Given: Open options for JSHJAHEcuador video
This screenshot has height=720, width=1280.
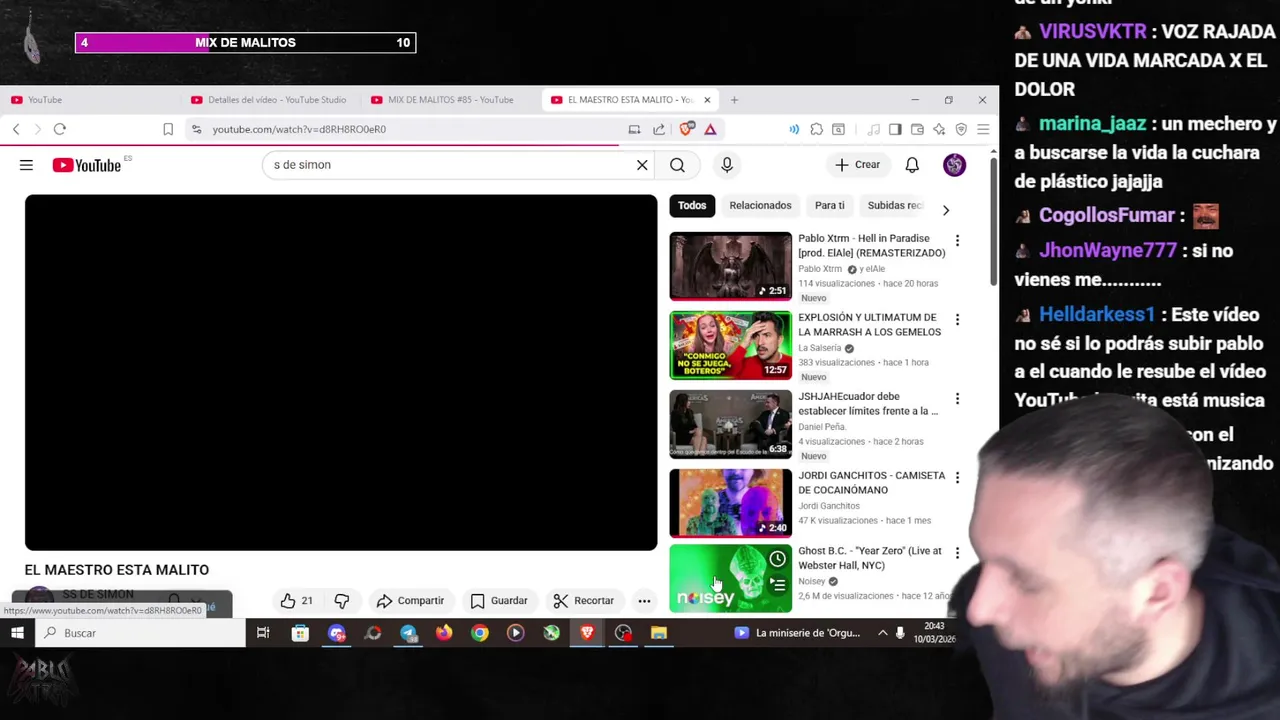Looking at the screenshot, I should [957, 398].
